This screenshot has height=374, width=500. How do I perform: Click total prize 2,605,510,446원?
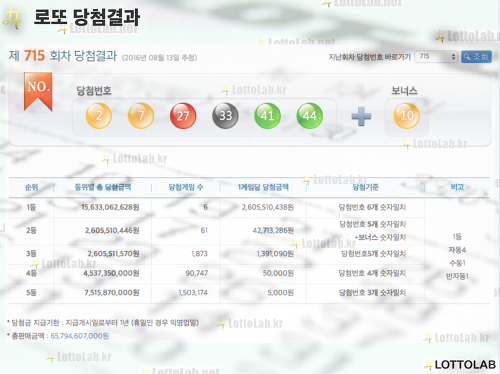tap(112, 230)
